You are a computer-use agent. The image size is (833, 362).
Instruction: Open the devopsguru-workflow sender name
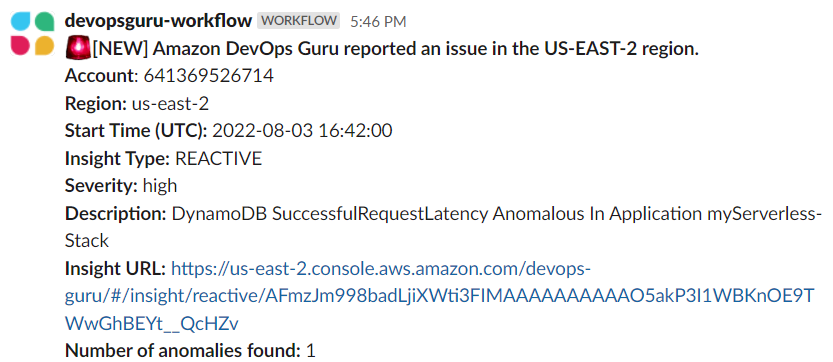point(158,21)
